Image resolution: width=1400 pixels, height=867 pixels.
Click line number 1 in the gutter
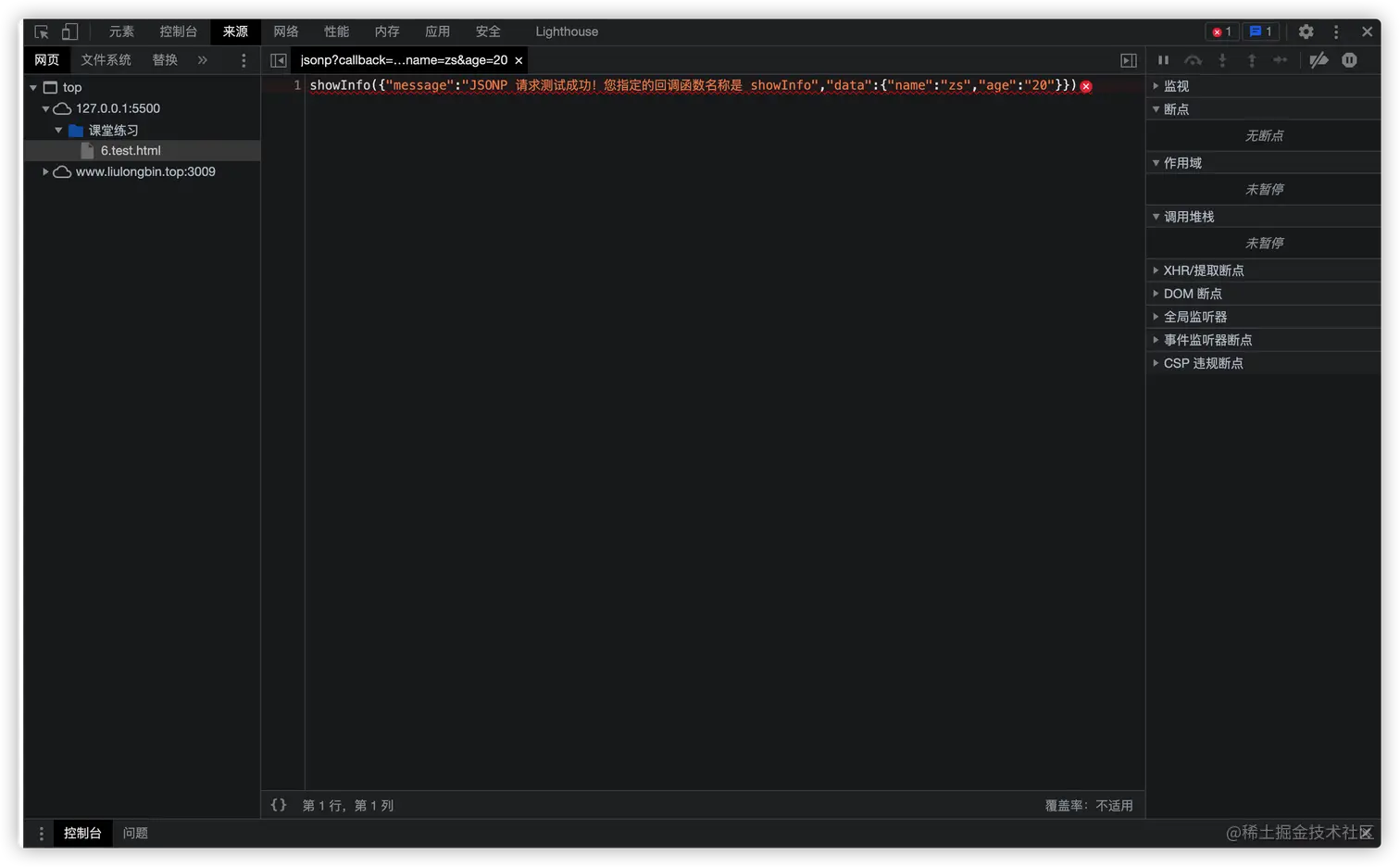[x=297, y=85]
